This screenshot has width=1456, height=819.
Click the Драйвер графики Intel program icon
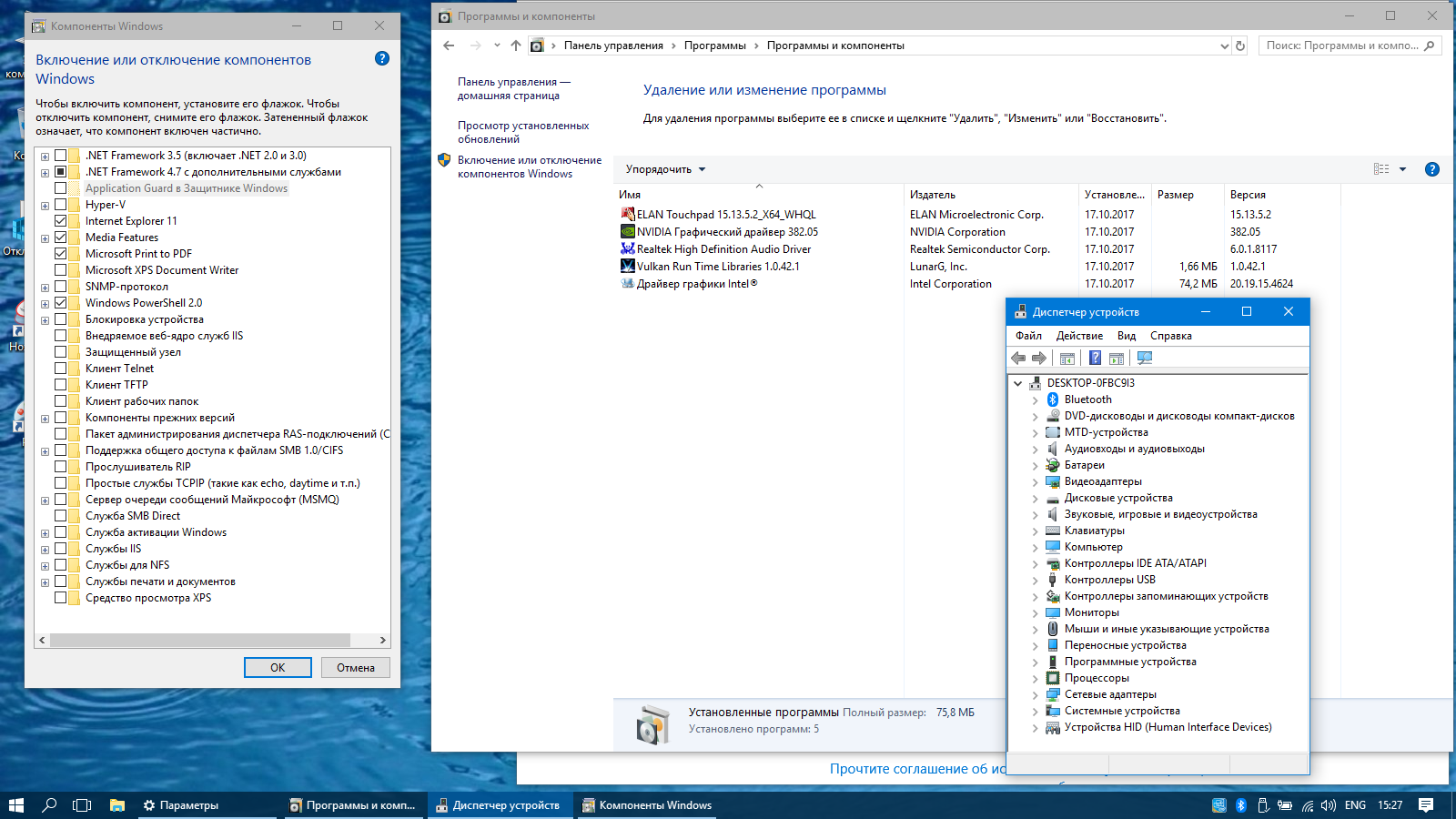point(627,284)
